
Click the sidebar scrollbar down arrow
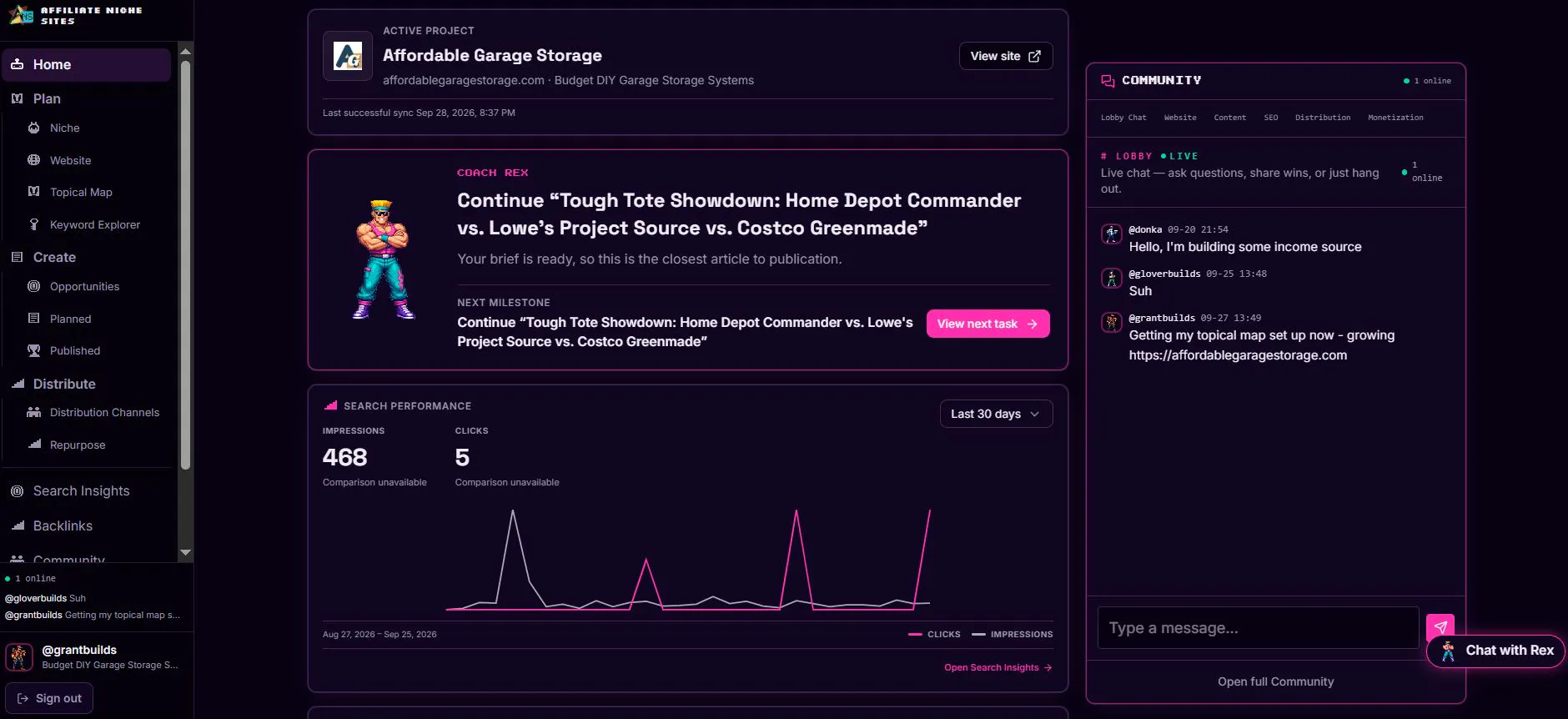pyautogui.click(x=185, y=552)
